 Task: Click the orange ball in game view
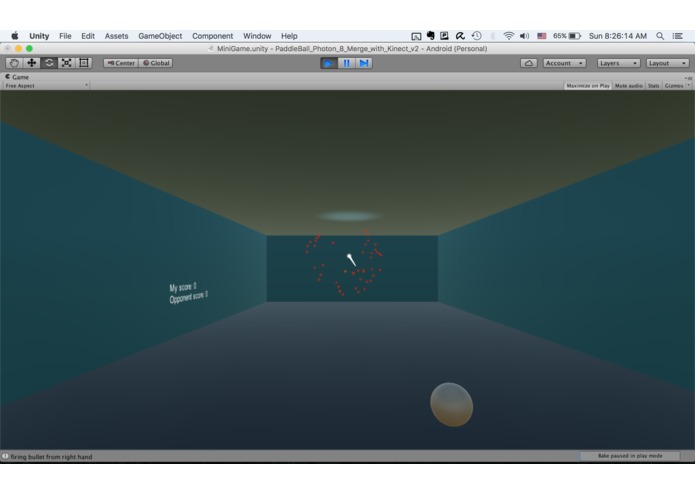[x=452, y=405]
